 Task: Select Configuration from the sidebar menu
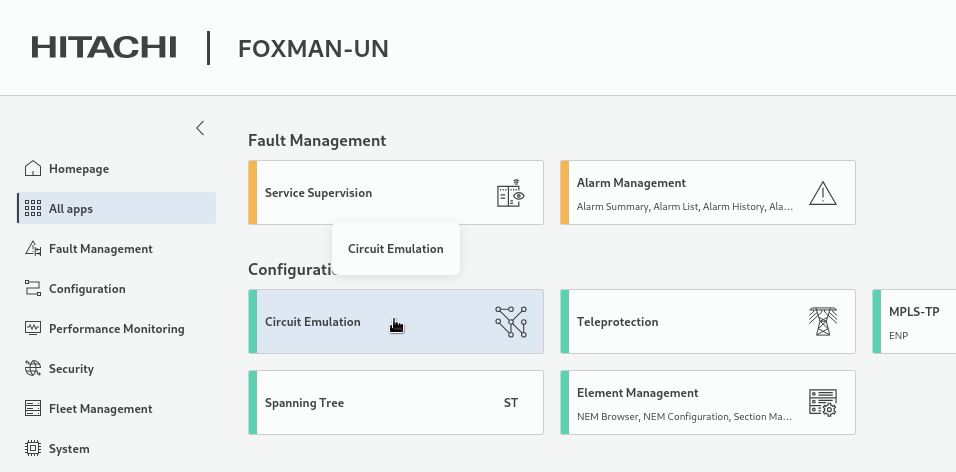pos(87,289)
